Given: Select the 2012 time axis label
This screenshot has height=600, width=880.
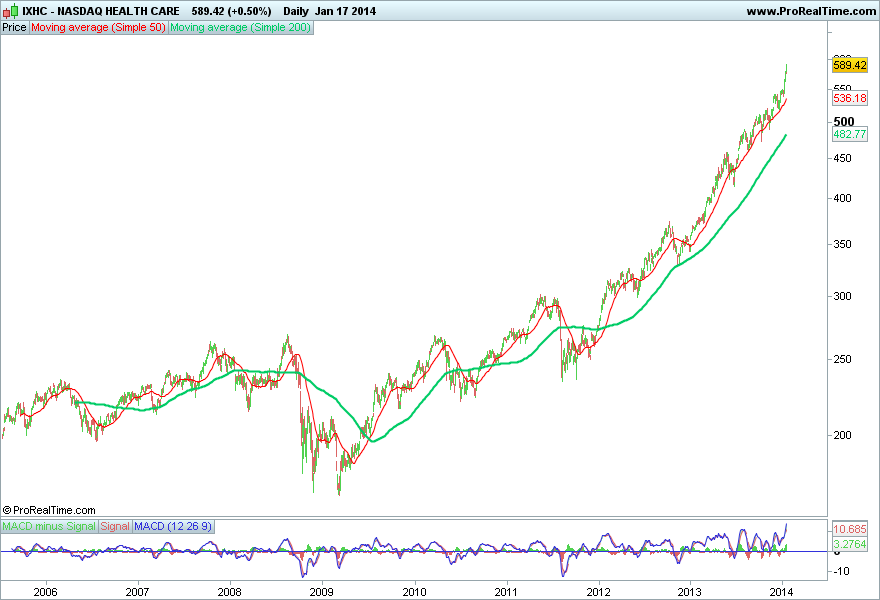Looking at the screenshot, I should point(598,592).
